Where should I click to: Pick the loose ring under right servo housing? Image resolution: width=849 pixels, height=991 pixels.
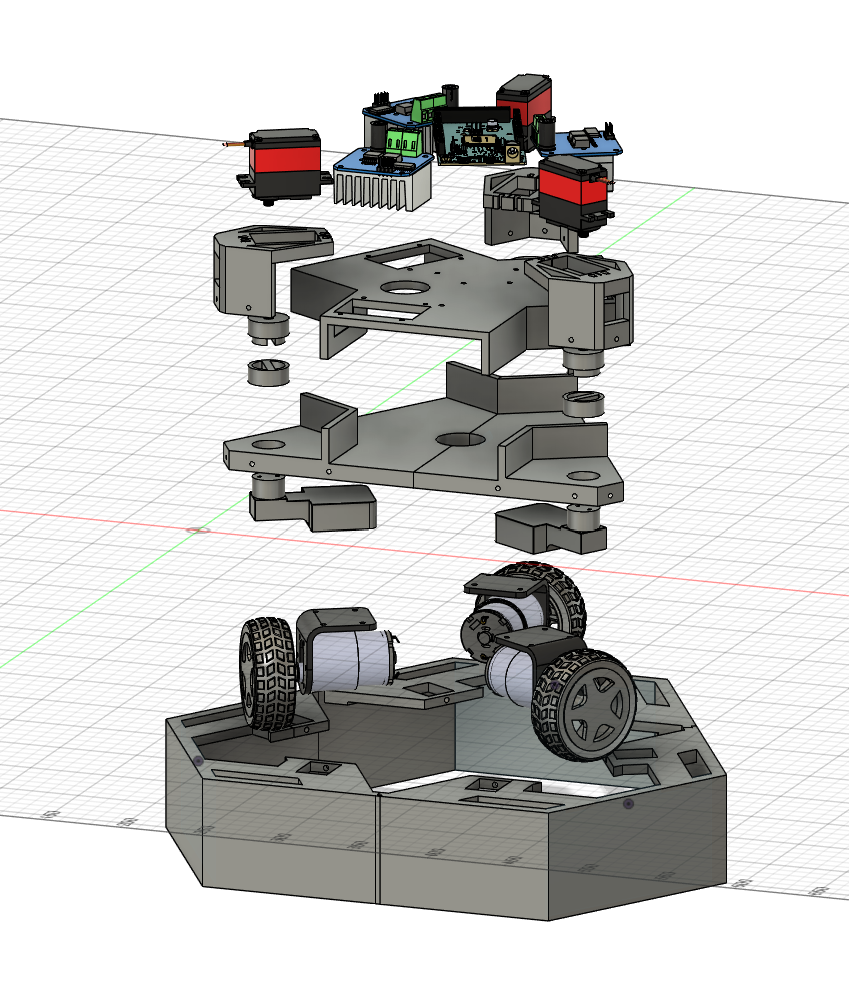586,405
